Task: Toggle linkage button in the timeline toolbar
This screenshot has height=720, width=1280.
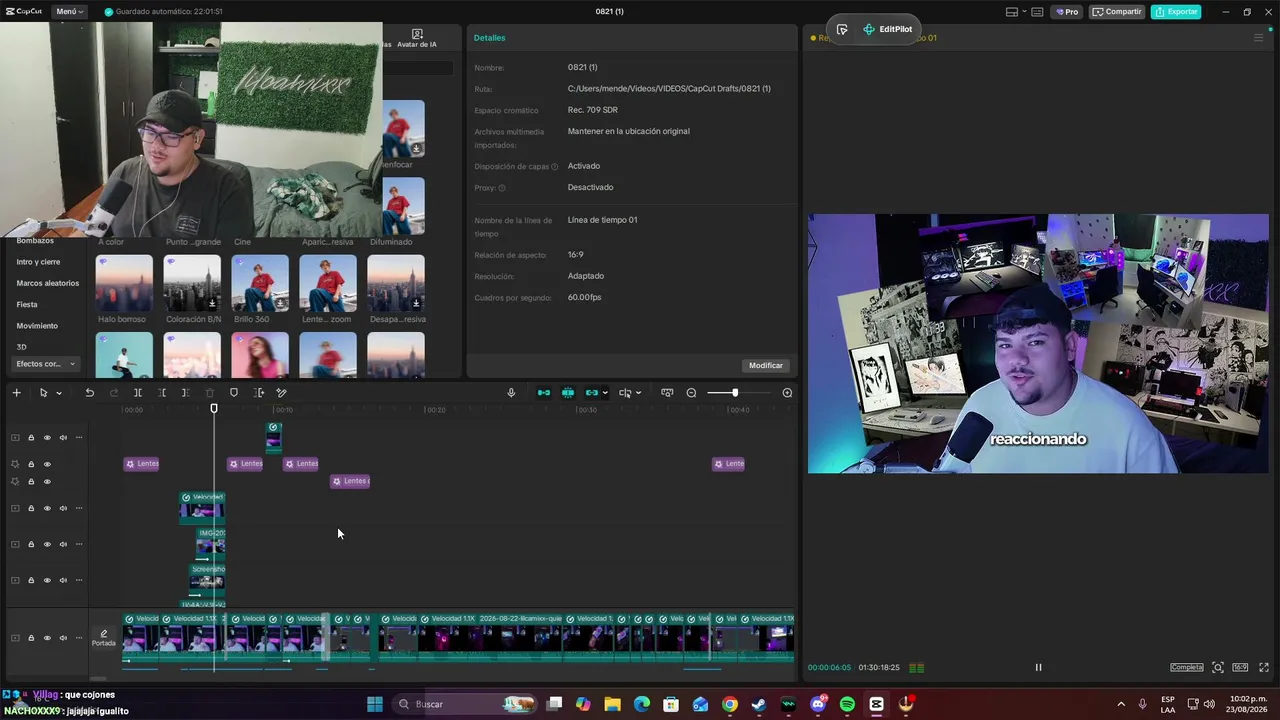Action: point(591,393)
